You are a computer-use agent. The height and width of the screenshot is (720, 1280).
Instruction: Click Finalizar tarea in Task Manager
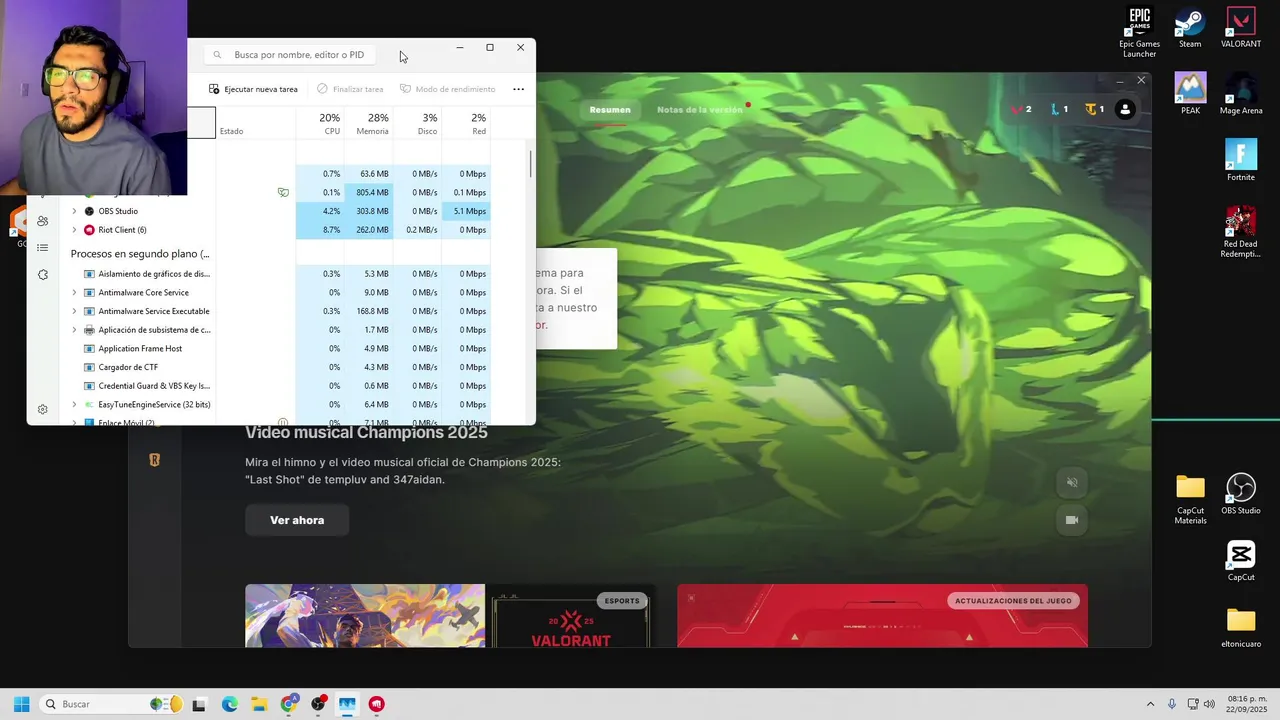[x=350, y=89]
